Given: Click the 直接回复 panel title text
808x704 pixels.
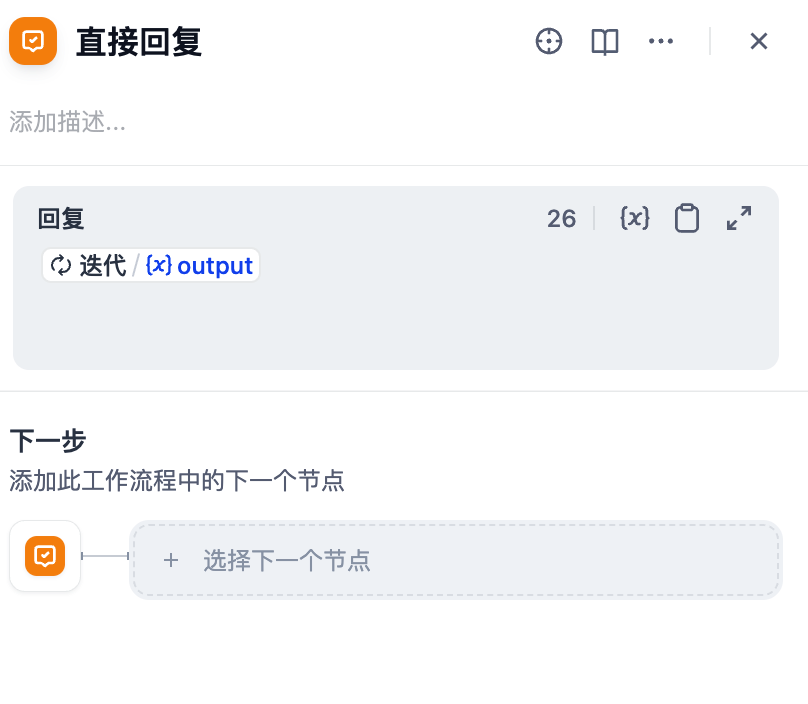Looking at the screenshot, I should [x=138, y=41].
